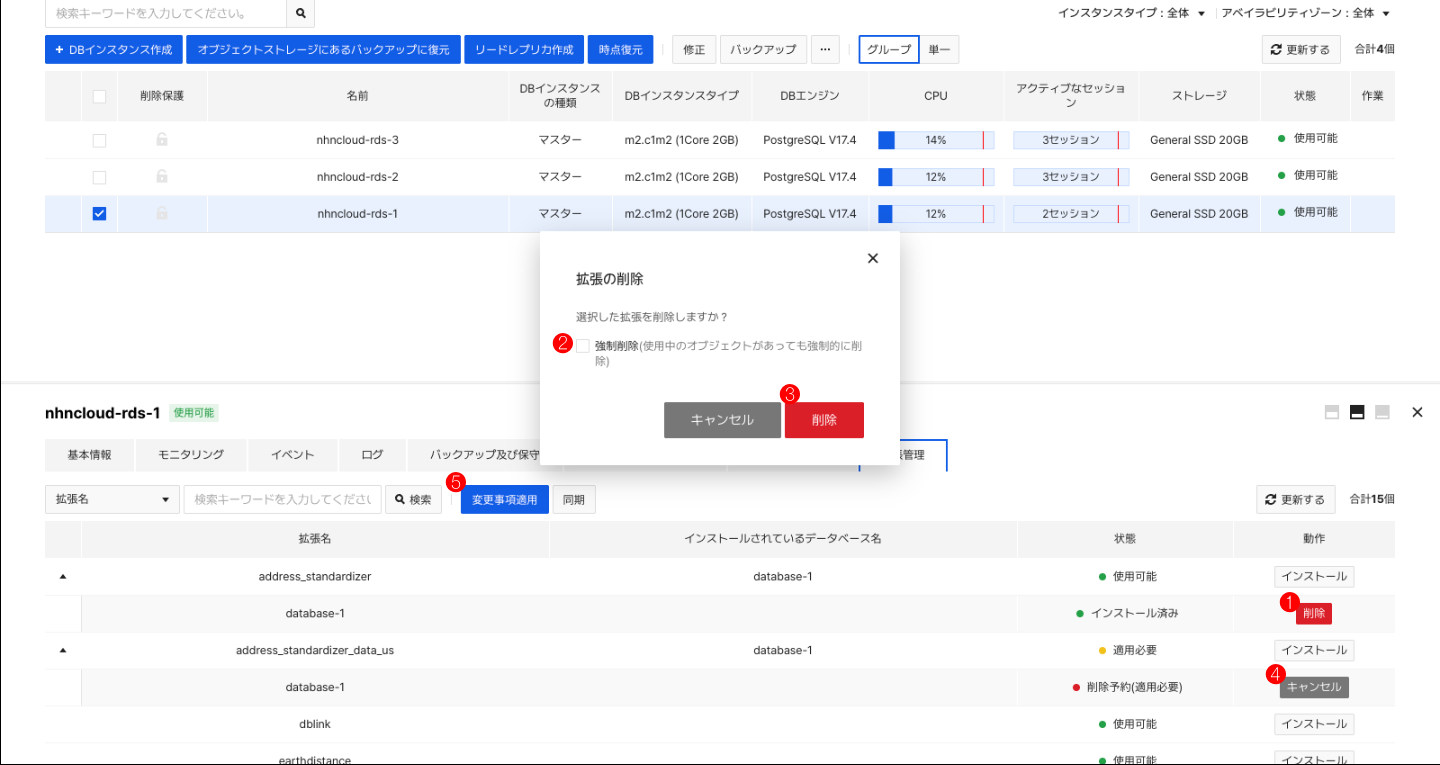The width and height of the screenshot is (1440, 765).
Task: Set detail panel to medium layout icon
Action: click(1357, 412)
